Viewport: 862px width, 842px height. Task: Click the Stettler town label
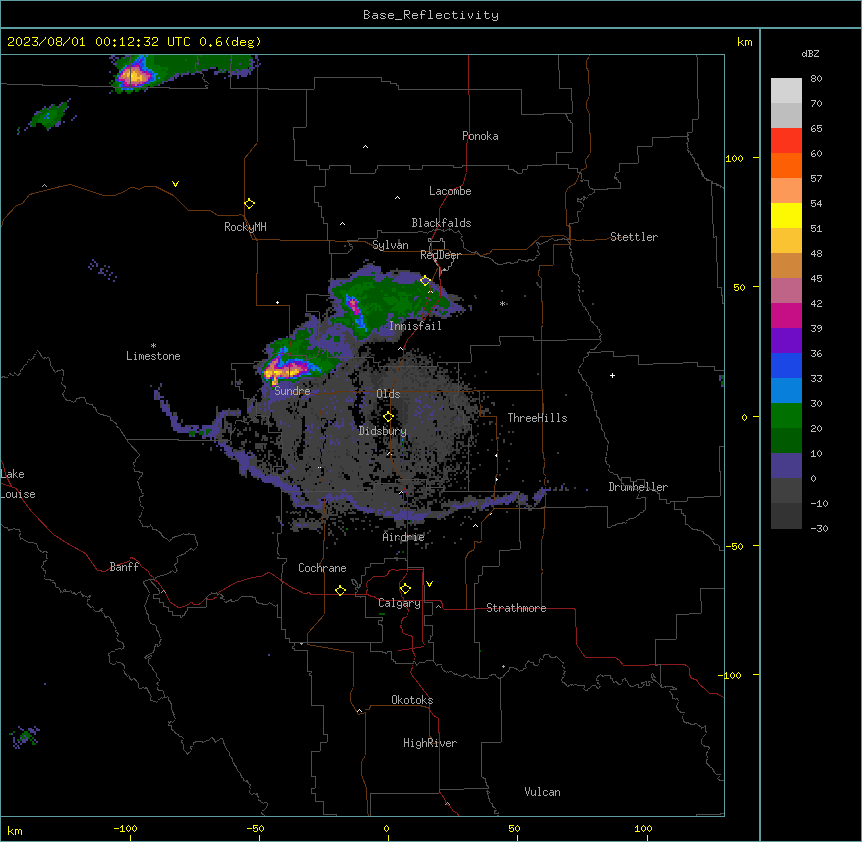pos(634,237)
